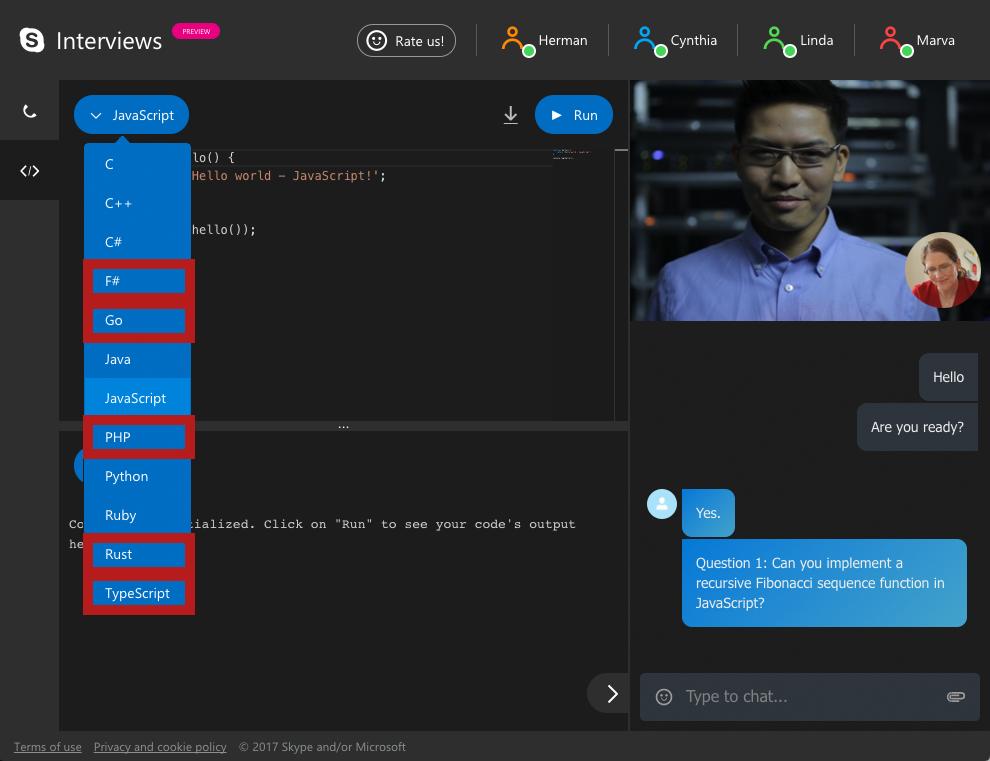Select Linda's participant avatar icon

click(x=778, y=41)
